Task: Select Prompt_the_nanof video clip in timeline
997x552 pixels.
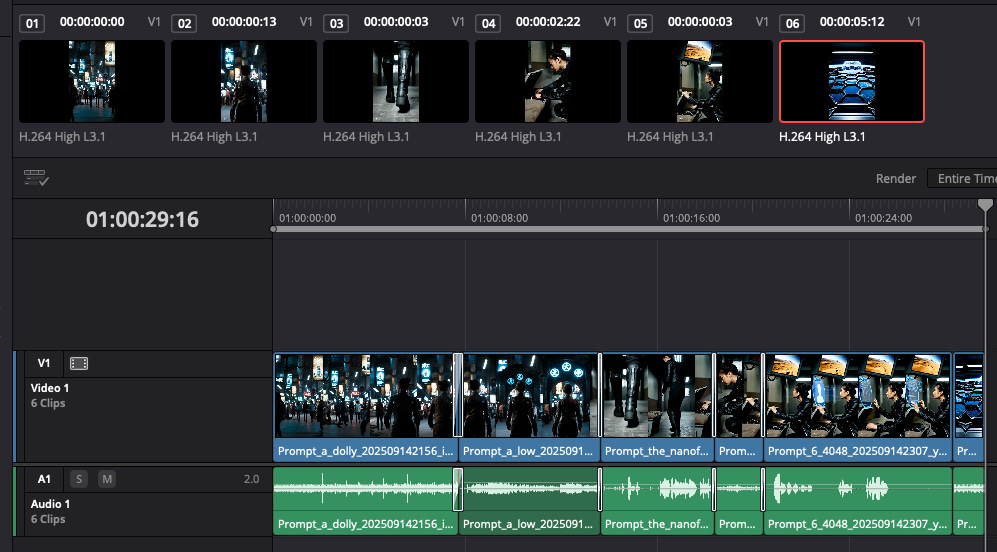Action: 657,407
